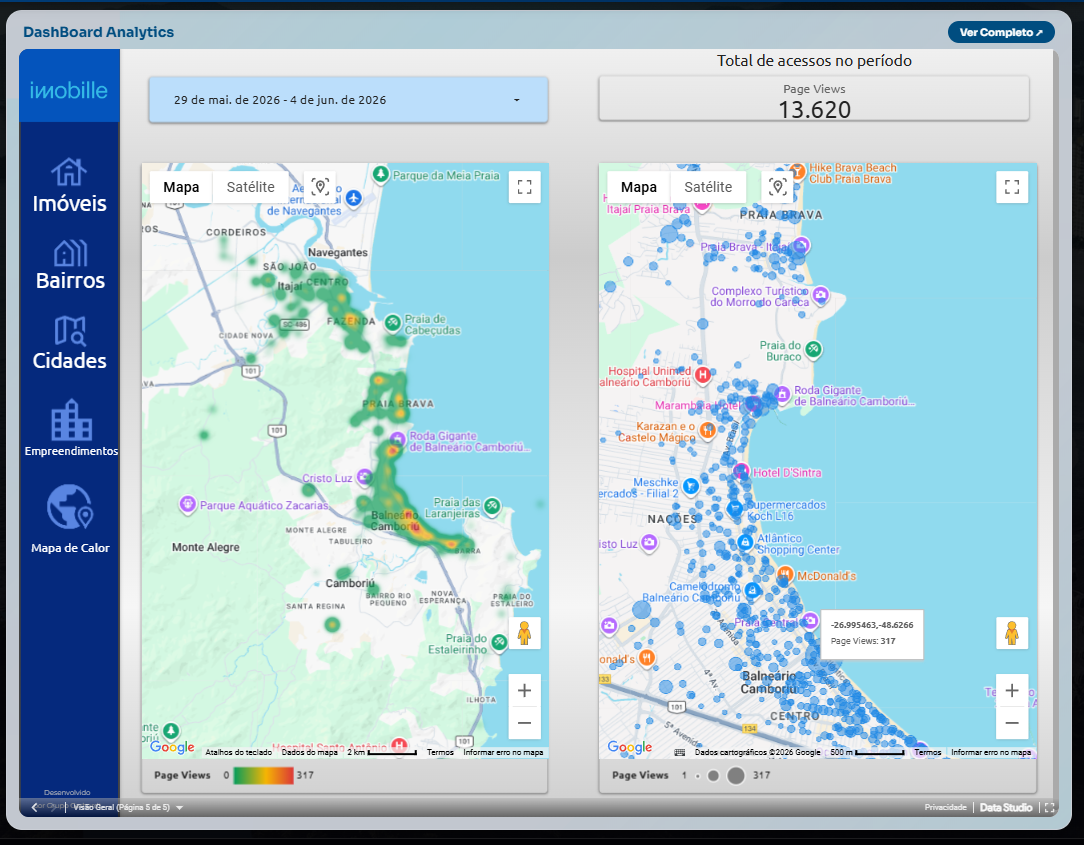Switch the heat map to Satélite view

pos(250,187)
